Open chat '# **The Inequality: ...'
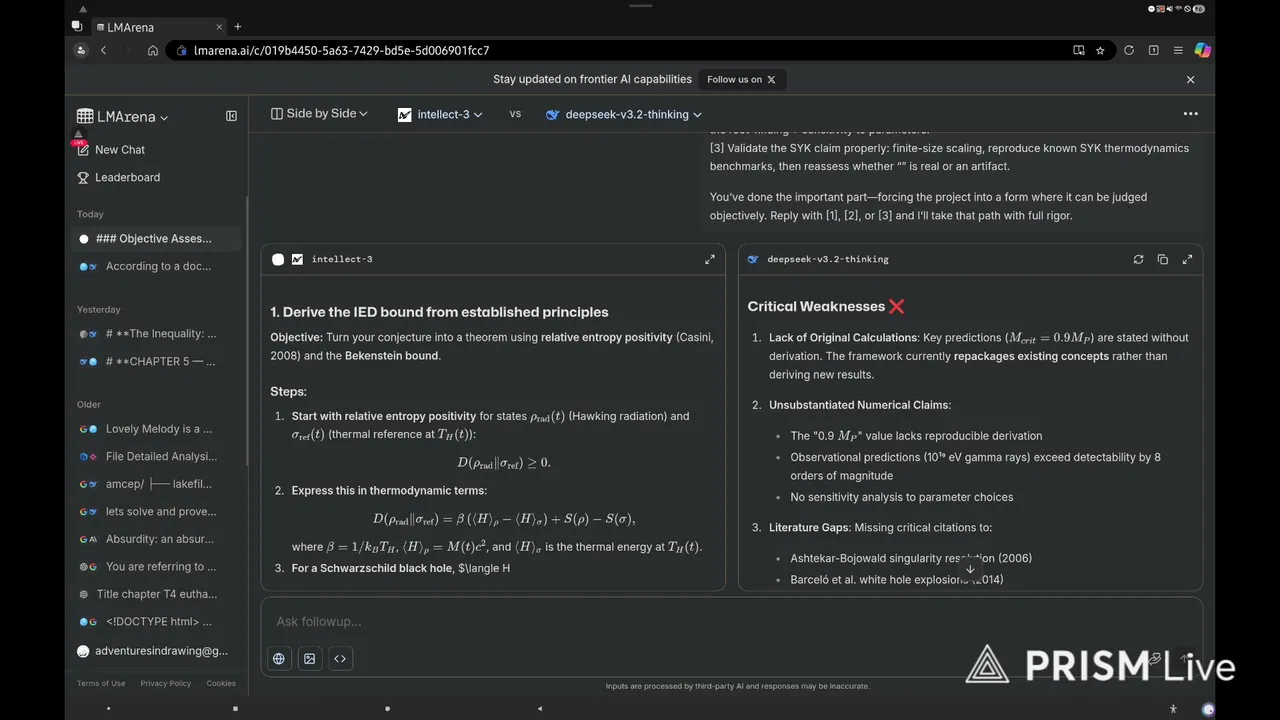Image resolution: width=1280 pixels, height=720 pixels. pyautogui.click(x=157, y=334)
